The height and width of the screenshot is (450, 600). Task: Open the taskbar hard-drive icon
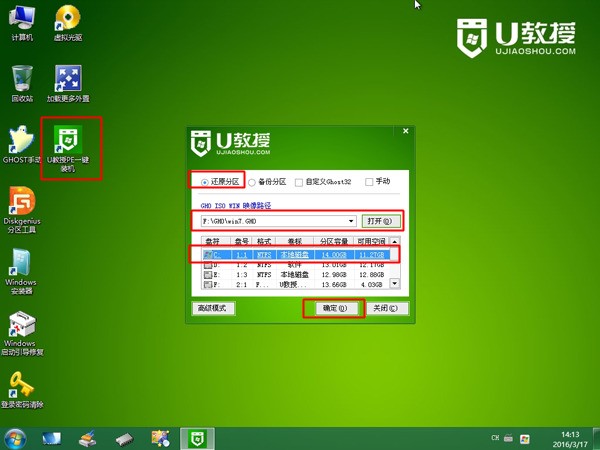(124, 439)
